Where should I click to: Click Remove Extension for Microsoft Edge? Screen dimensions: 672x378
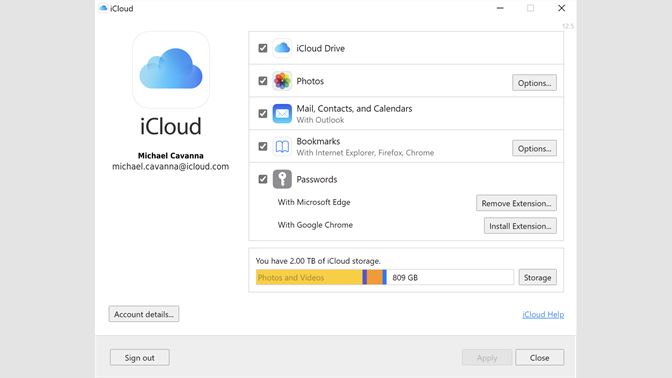click(x=516, y=203)
